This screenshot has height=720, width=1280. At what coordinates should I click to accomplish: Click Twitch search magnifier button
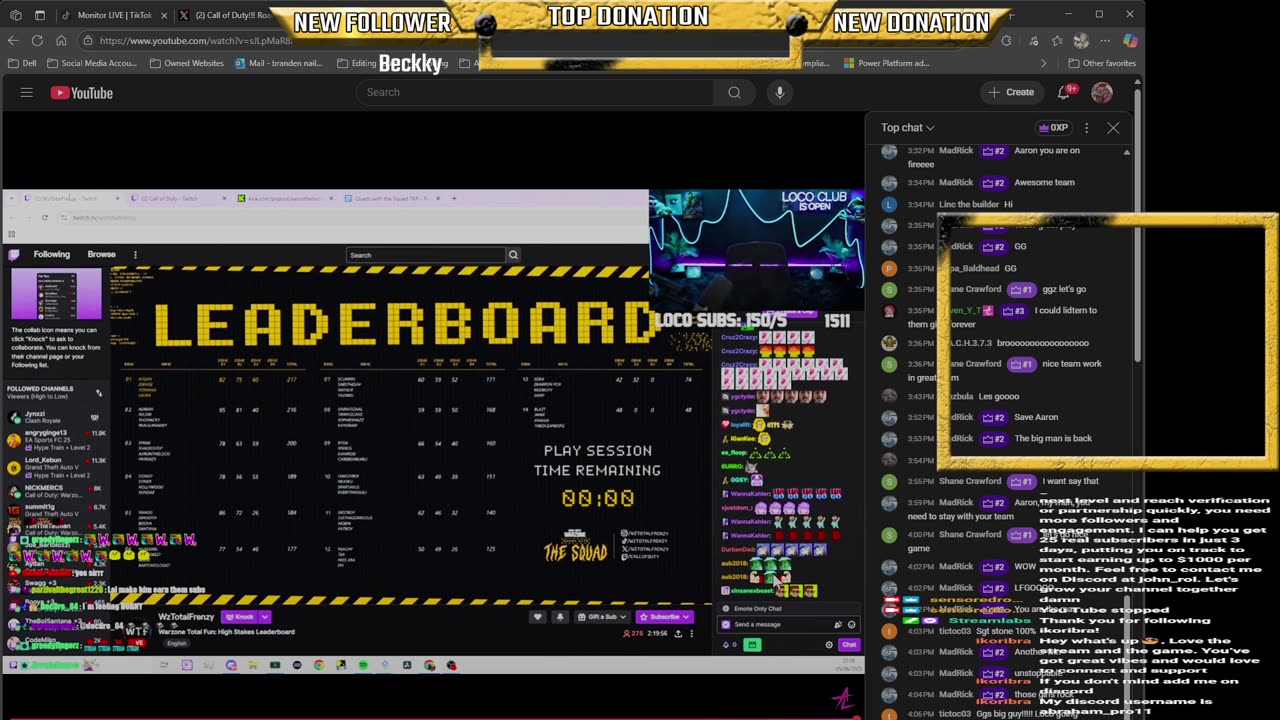coord(513,255)
